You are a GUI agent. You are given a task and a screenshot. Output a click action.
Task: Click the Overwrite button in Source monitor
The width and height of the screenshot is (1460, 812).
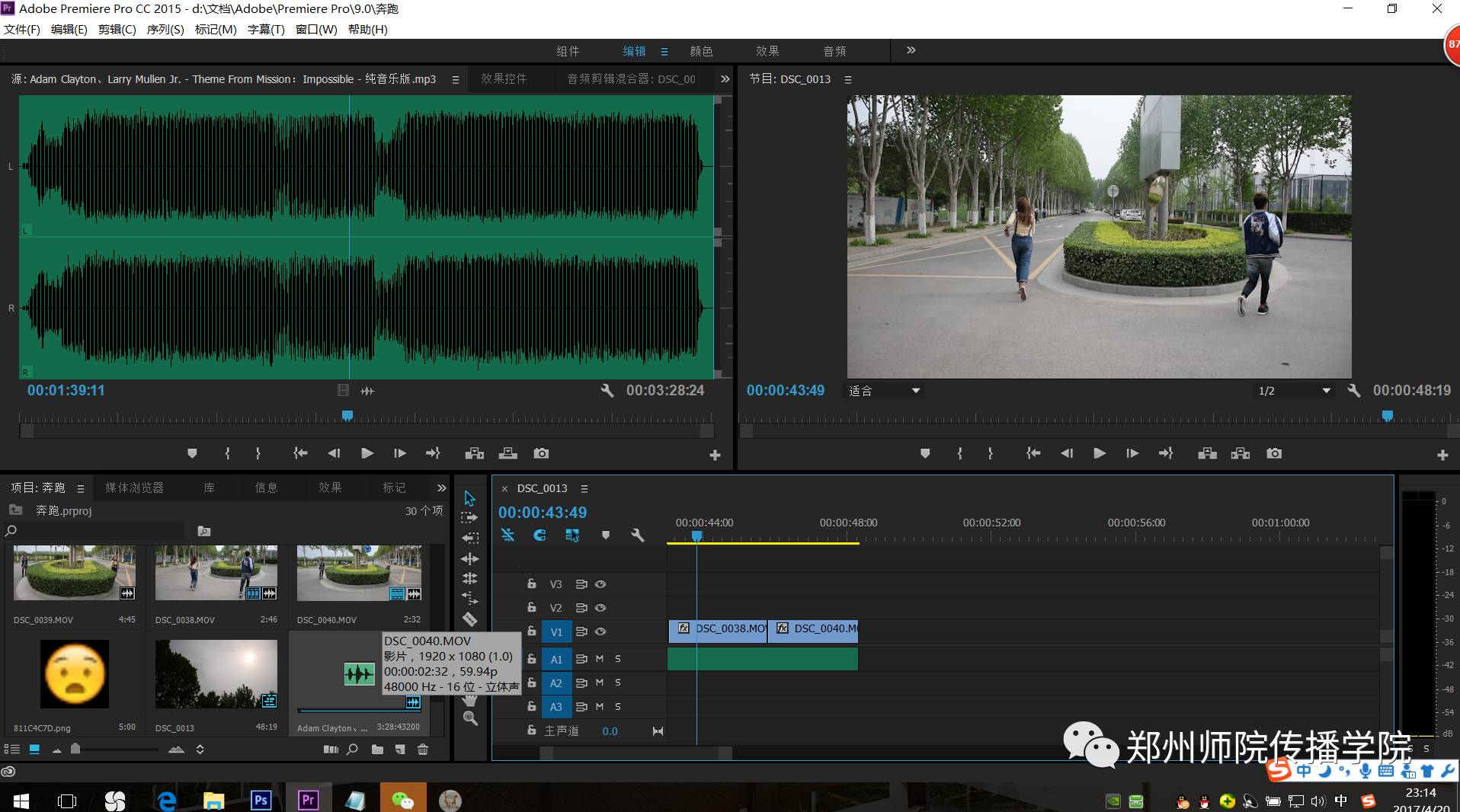[x=508, y=453]
